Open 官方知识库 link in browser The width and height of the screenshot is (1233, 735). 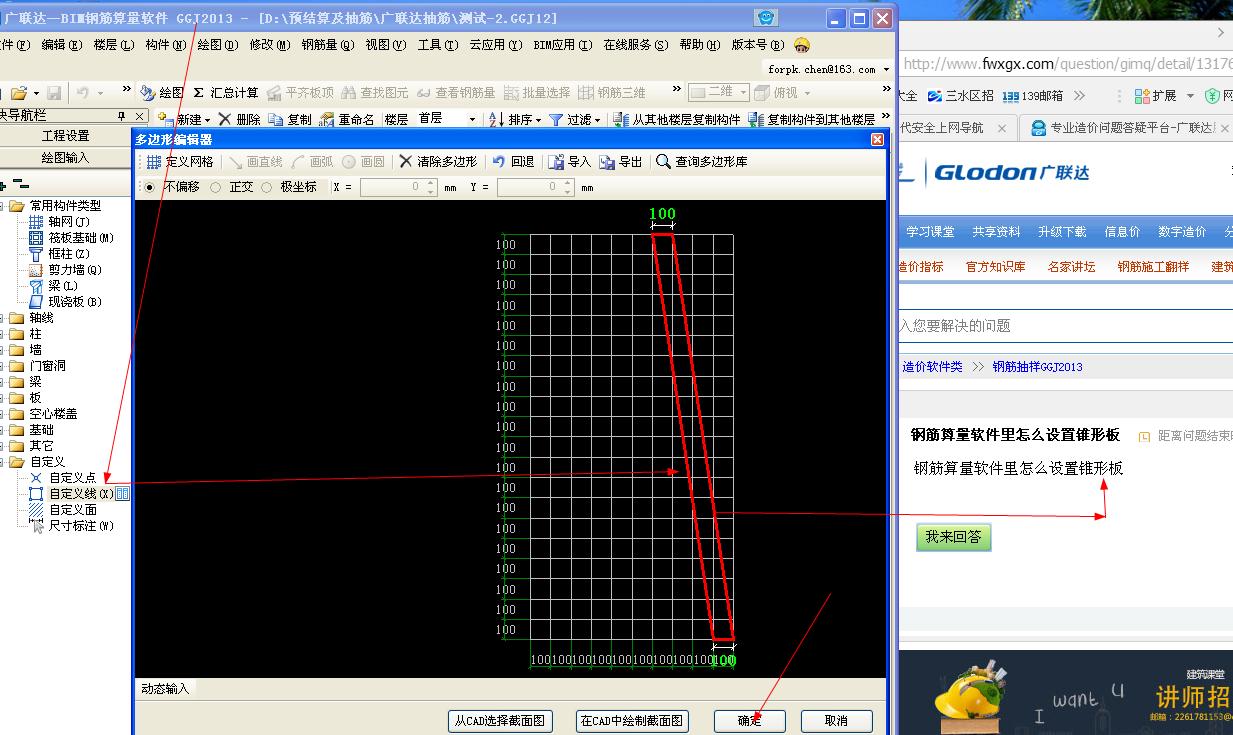coord(995,267)
